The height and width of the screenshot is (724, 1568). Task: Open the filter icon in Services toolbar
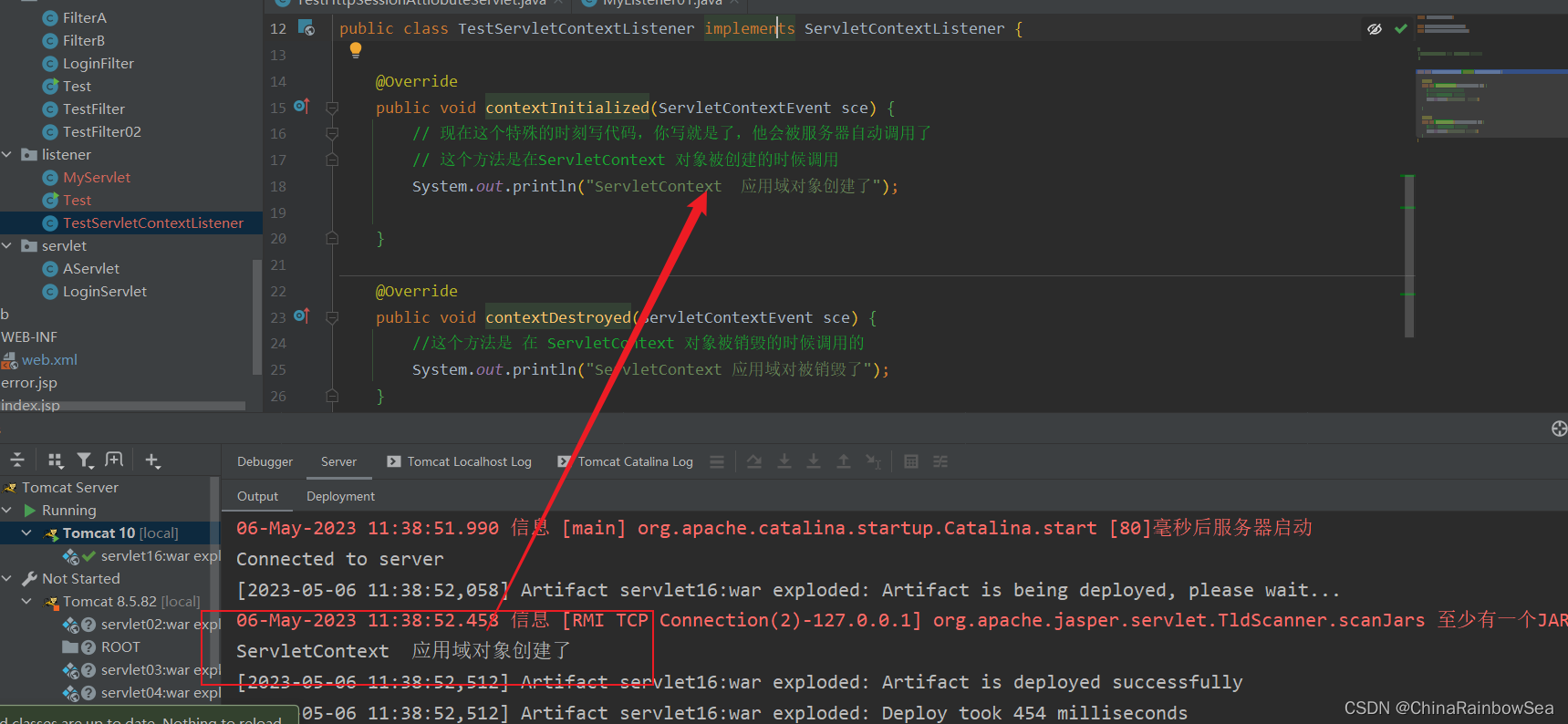85,460
